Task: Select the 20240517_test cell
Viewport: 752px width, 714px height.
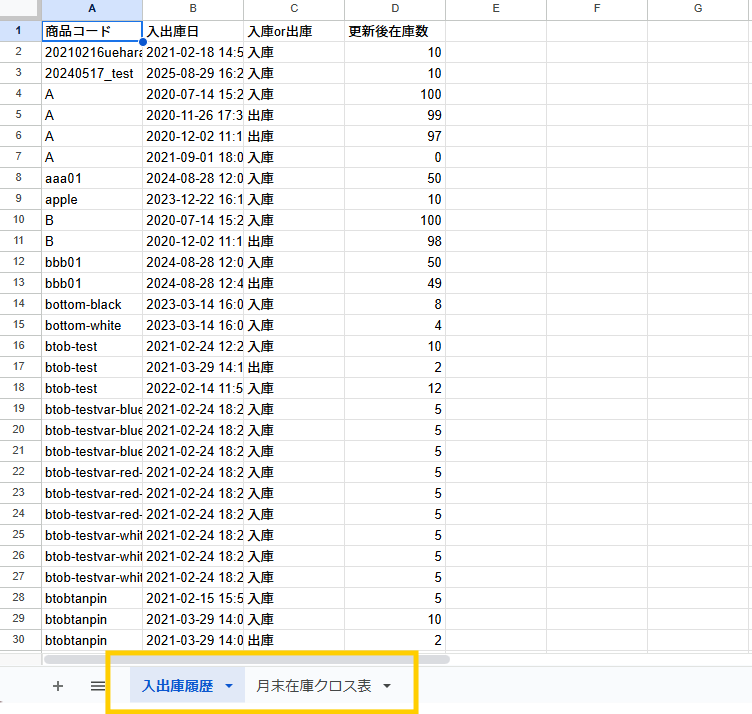Action: coord(92,73)
